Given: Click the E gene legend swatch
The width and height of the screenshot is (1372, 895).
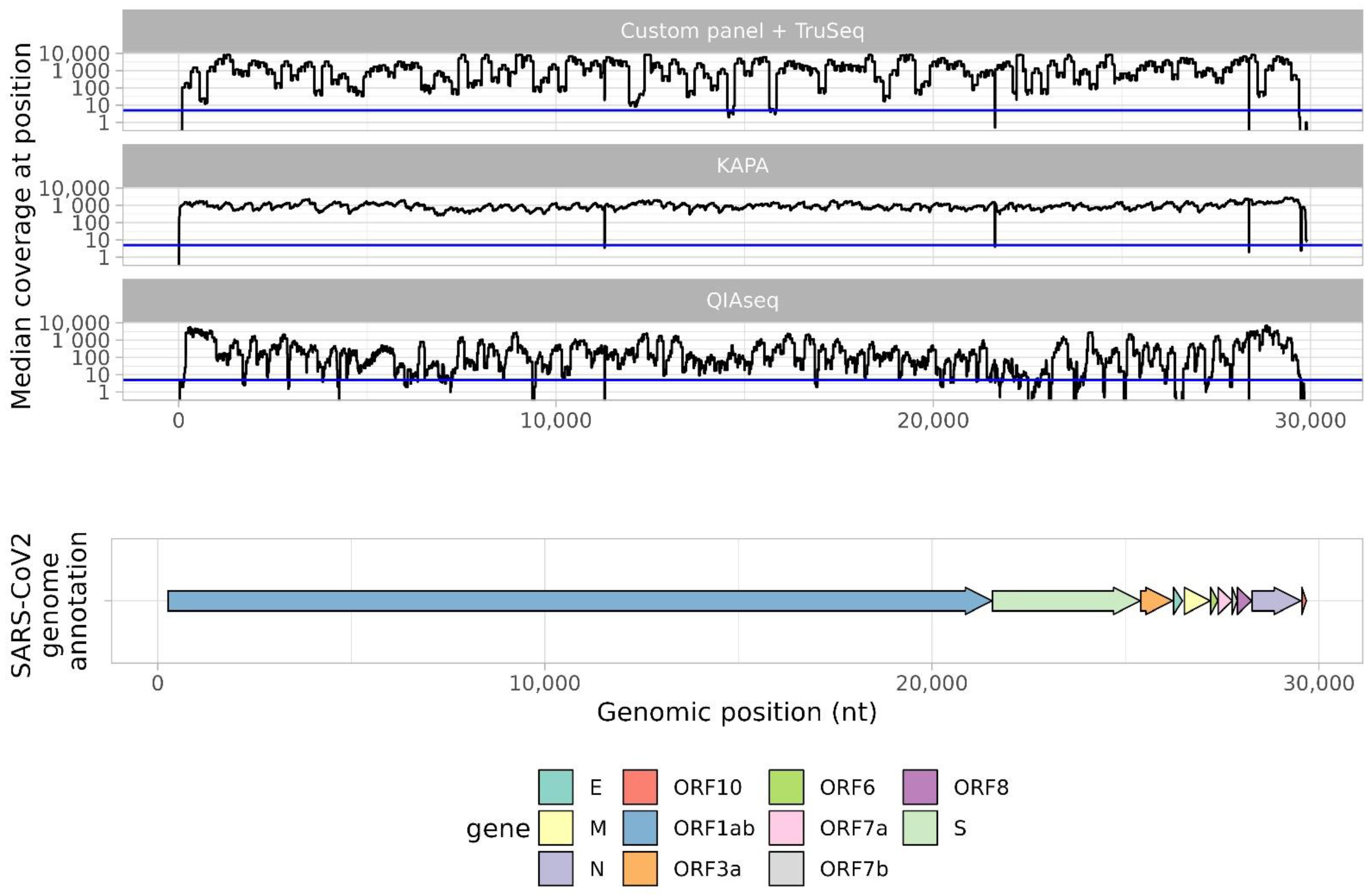Looking at the screenshot, I should [x=555, y=787].
